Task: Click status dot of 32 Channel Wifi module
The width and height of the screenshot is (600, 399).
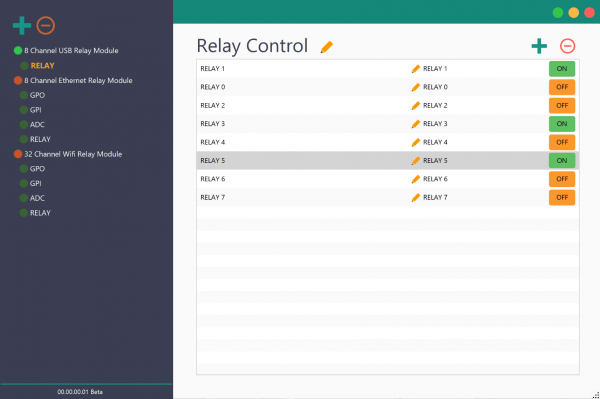Action: coord(18,154)
